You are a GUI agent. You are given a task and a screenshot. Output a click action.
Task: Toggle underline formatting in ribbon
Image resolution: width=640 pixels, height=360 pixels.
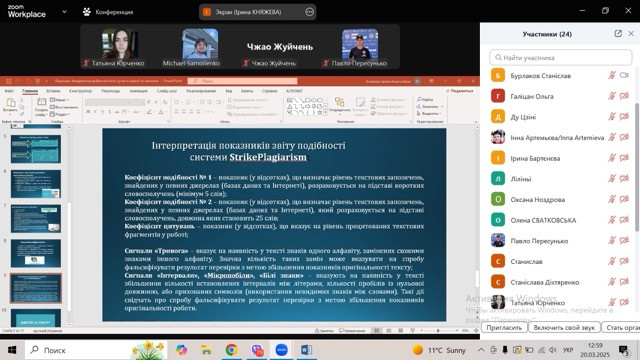pos(102,111)
